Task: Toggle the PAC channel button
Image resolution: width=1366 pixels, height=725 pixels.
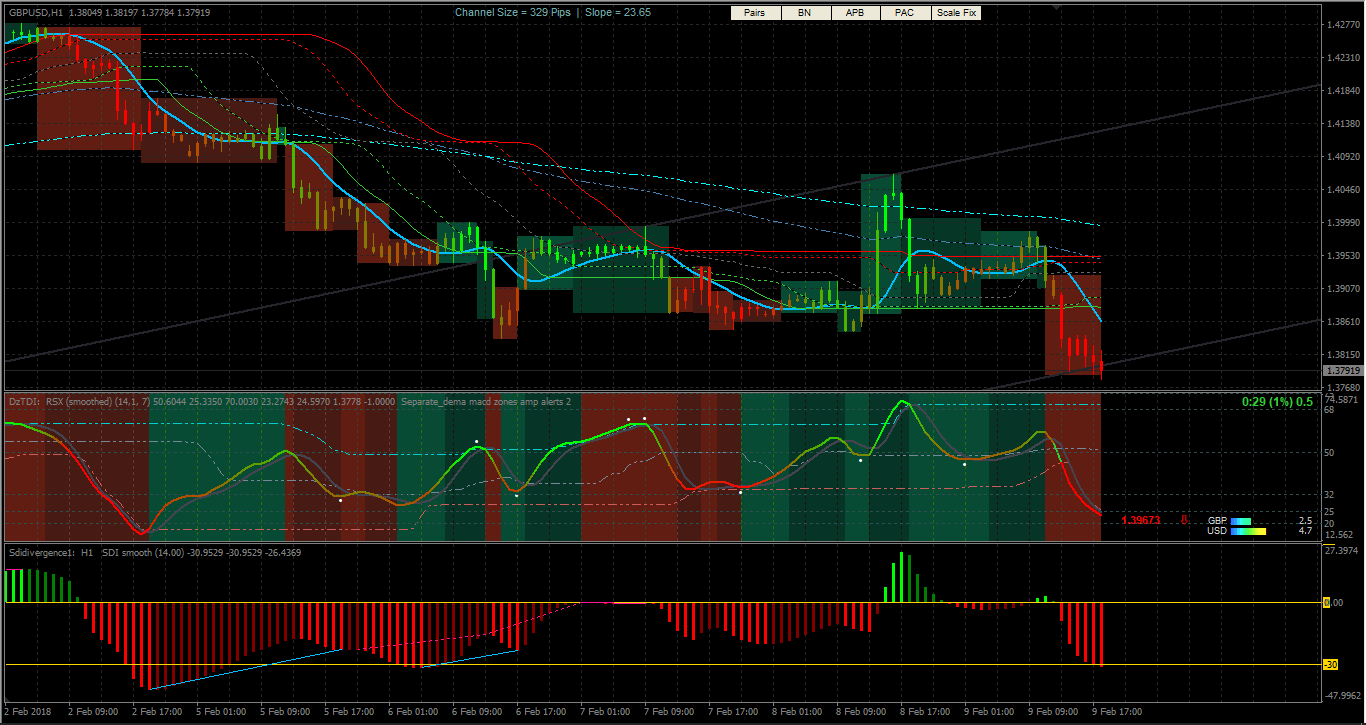Action: coord(904,13)
